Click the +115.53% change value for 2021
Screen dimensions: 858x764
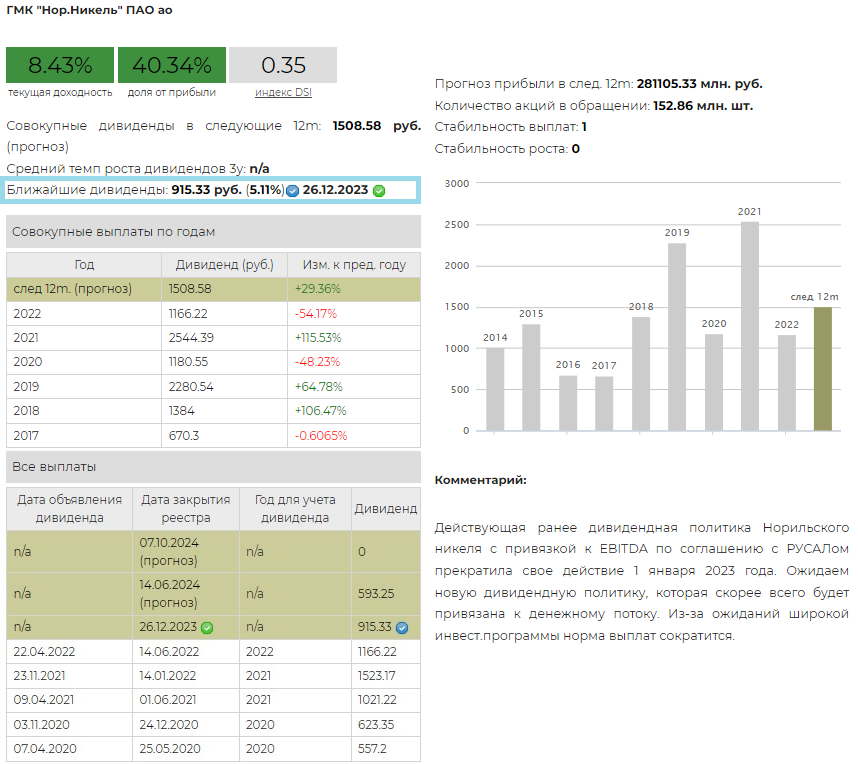point(318,338)
